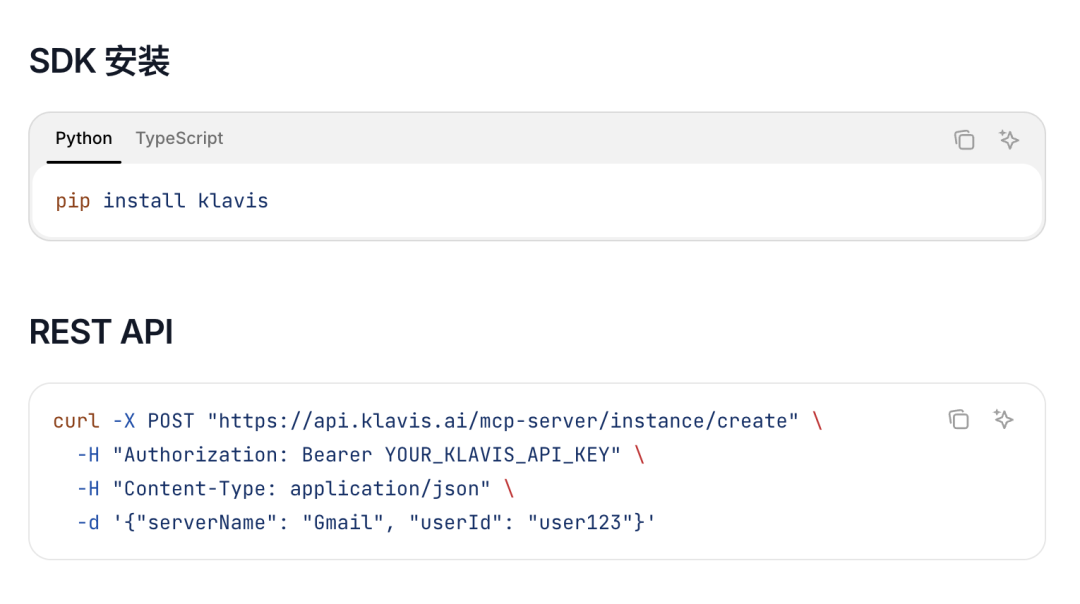Switch to the TypeScript tab
1080x604 pixels.
[179, 138]
